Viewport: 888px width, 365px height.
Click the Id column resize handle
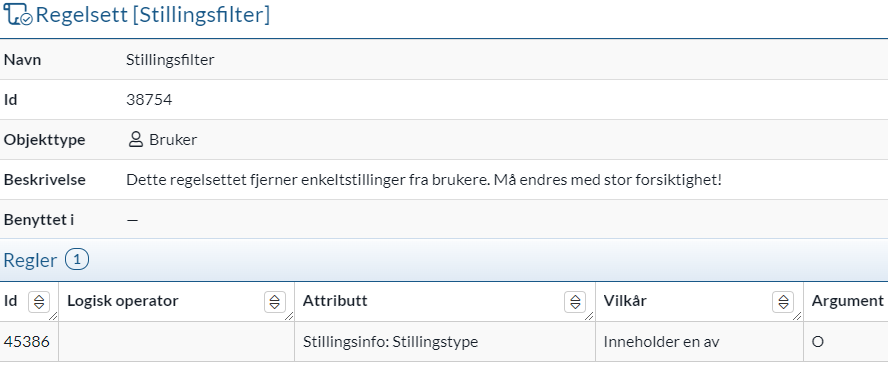click(54, 317)
